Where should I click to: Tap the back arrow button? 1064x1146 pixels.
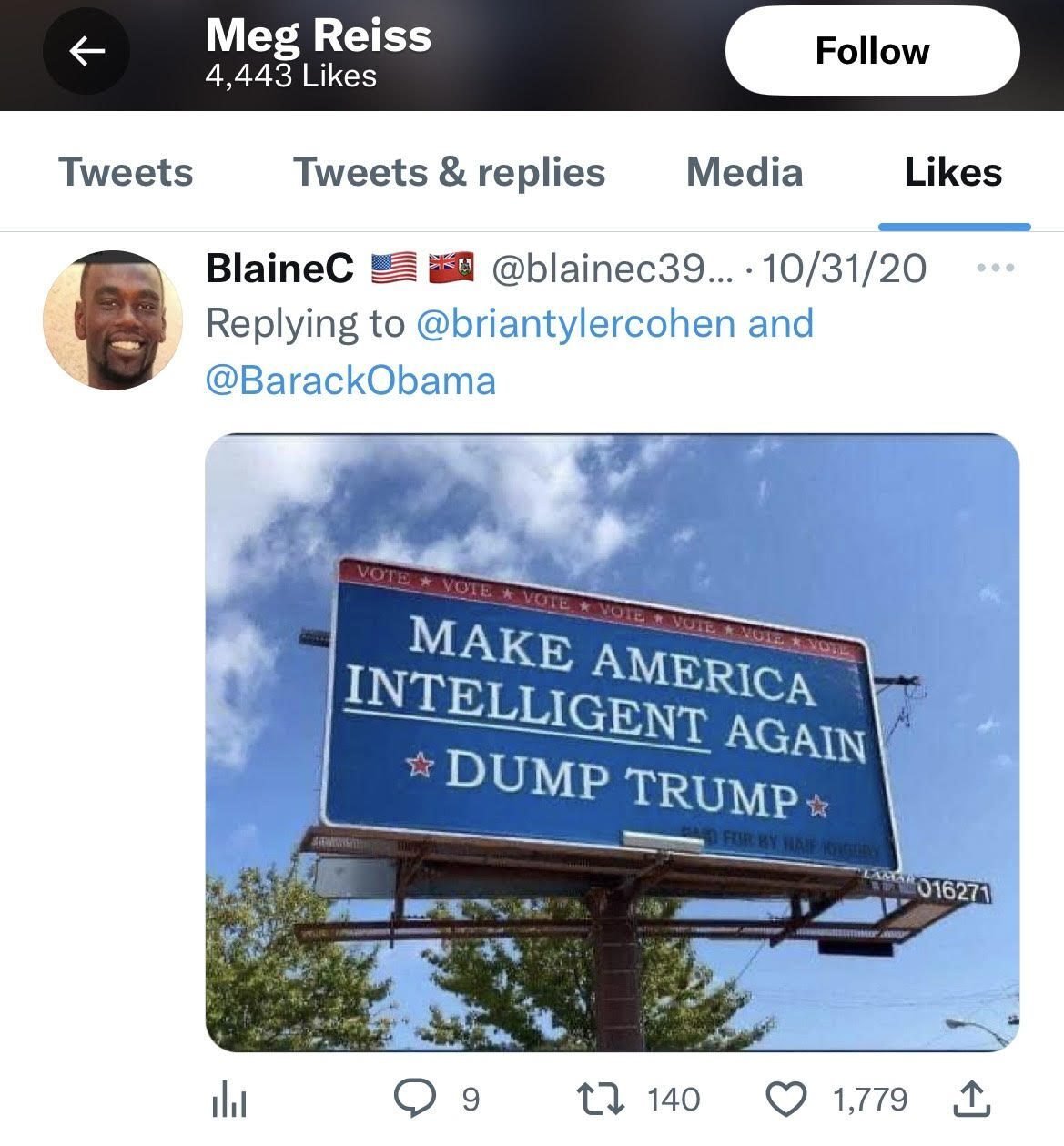(86, 52)
